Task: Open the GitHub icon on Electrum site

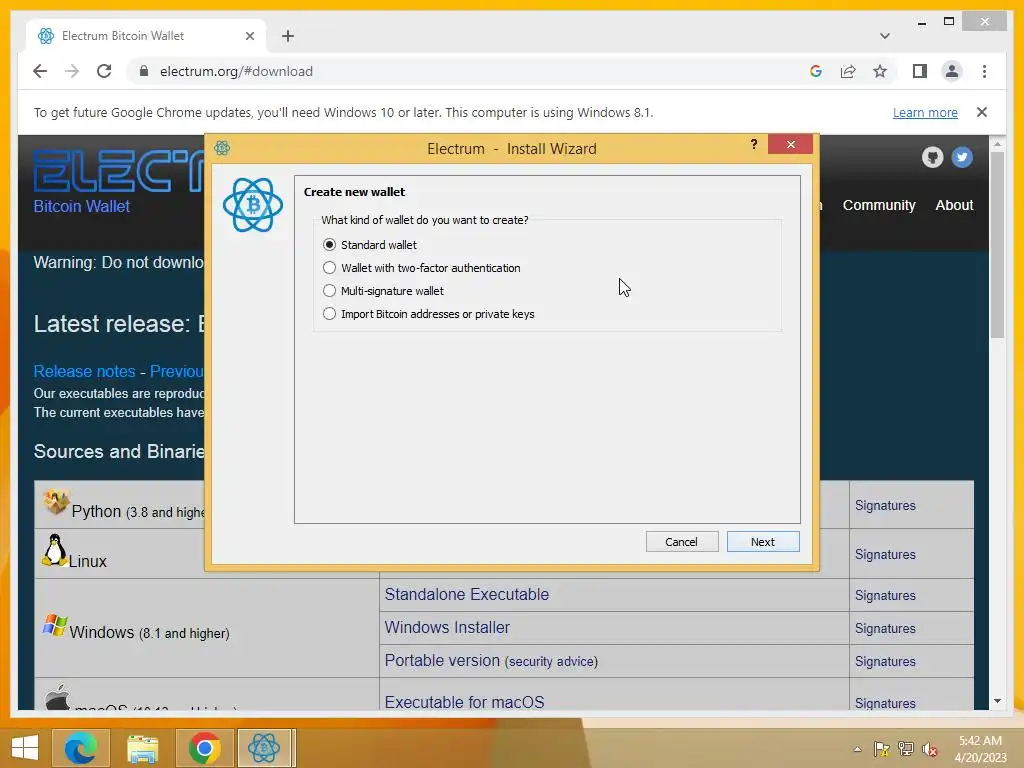Action: point(933,157)
